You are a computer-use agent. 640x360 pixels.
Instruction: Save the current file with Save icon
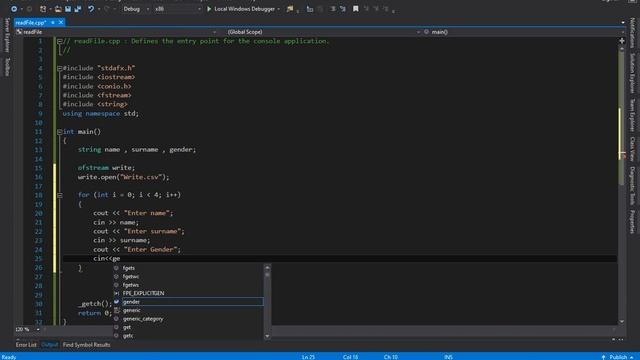(x=68, y=9)
